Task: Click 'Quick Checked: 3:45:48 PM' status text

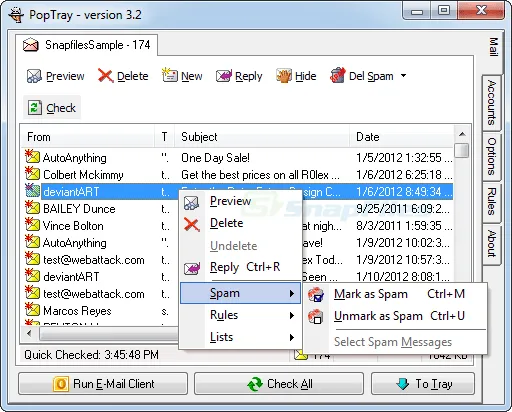Action: click(91, 355)
